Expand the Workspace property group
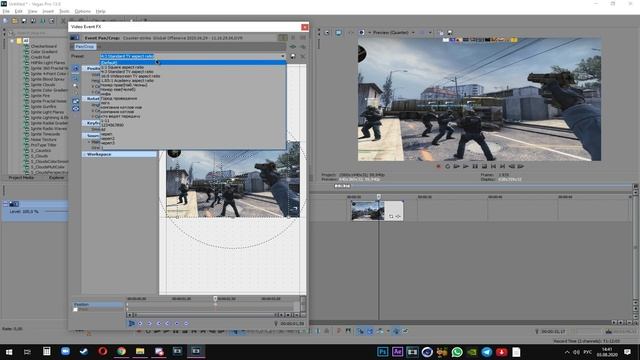The width and height of the screenshot is (640, 360). [x=84, y=154]
